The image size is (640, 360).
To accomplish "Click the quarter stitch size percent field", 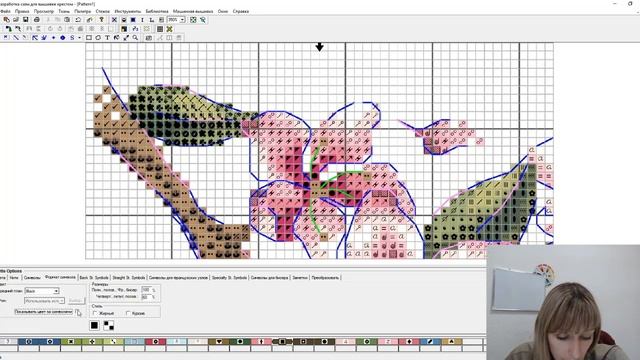I will [x=146, y=297].
